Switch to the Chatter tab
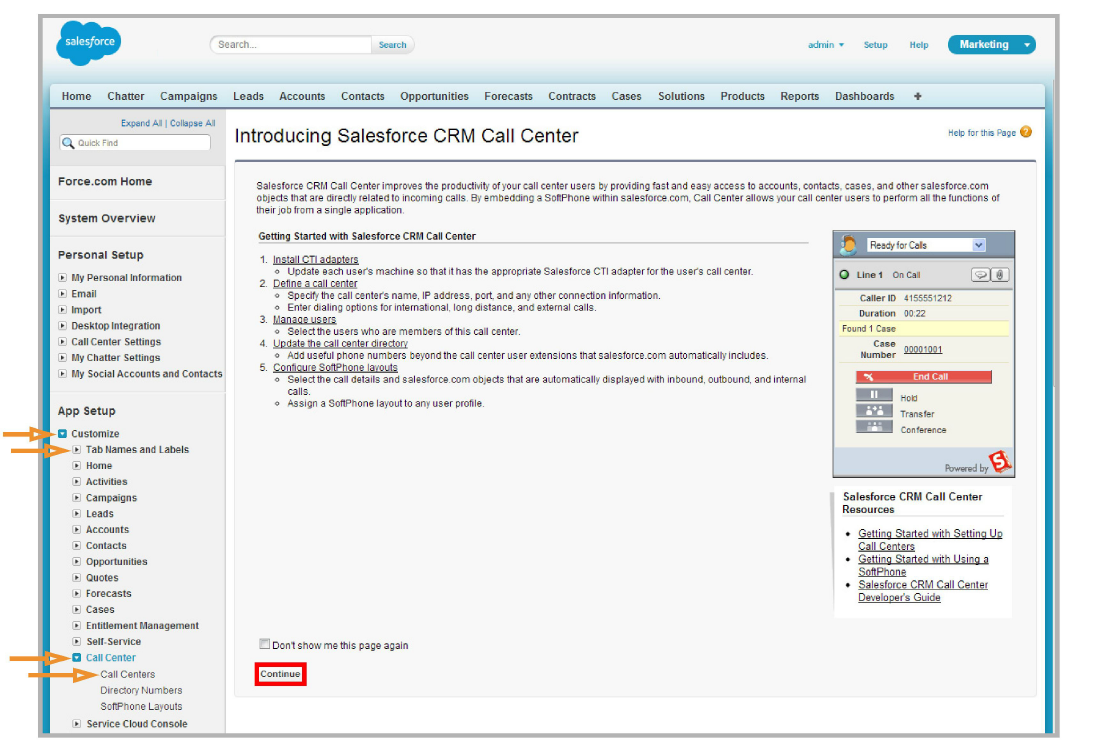 coord(126,96)
